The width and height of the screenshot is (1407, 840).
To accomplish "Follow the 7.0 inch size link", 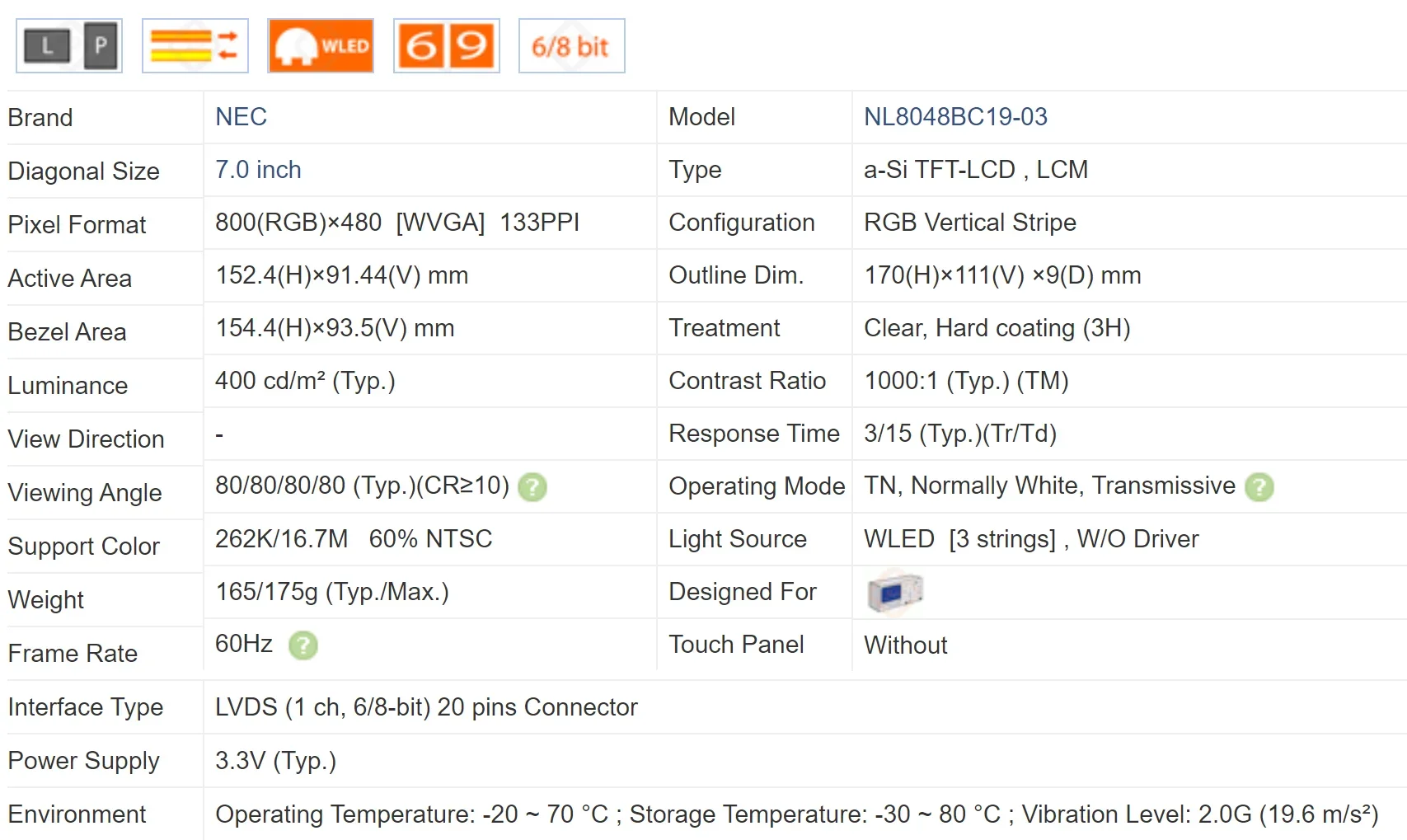I will pyautogui.click(x=258, y=170).
